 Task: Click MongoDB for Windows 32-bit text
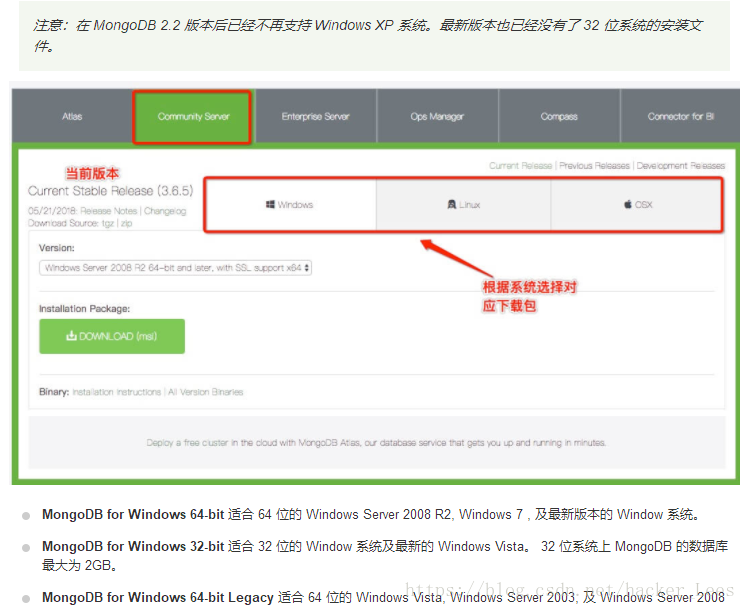[x=133, y=546]
